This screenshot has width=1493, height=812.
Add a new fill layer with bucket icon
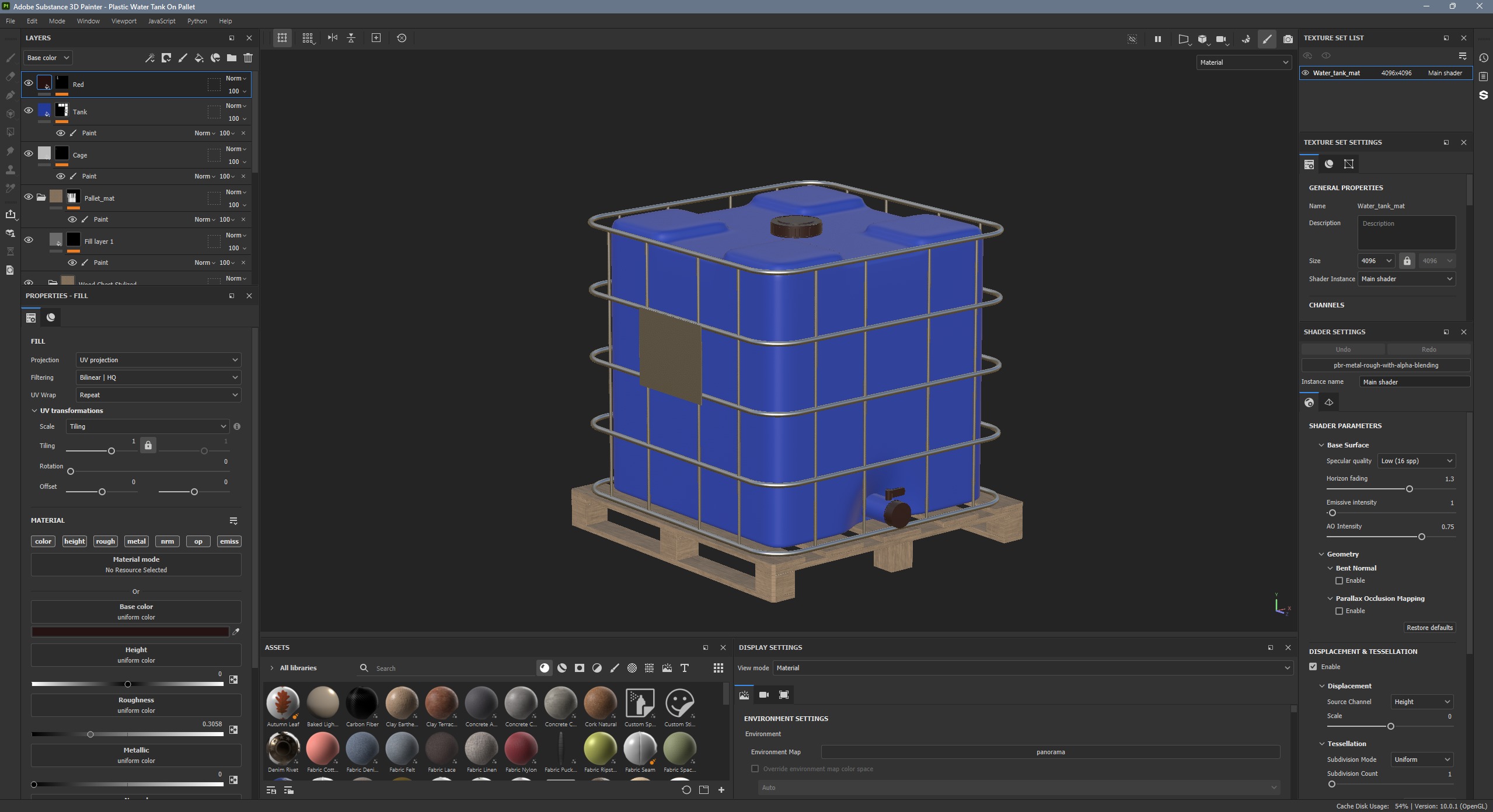tap(199, 58)
